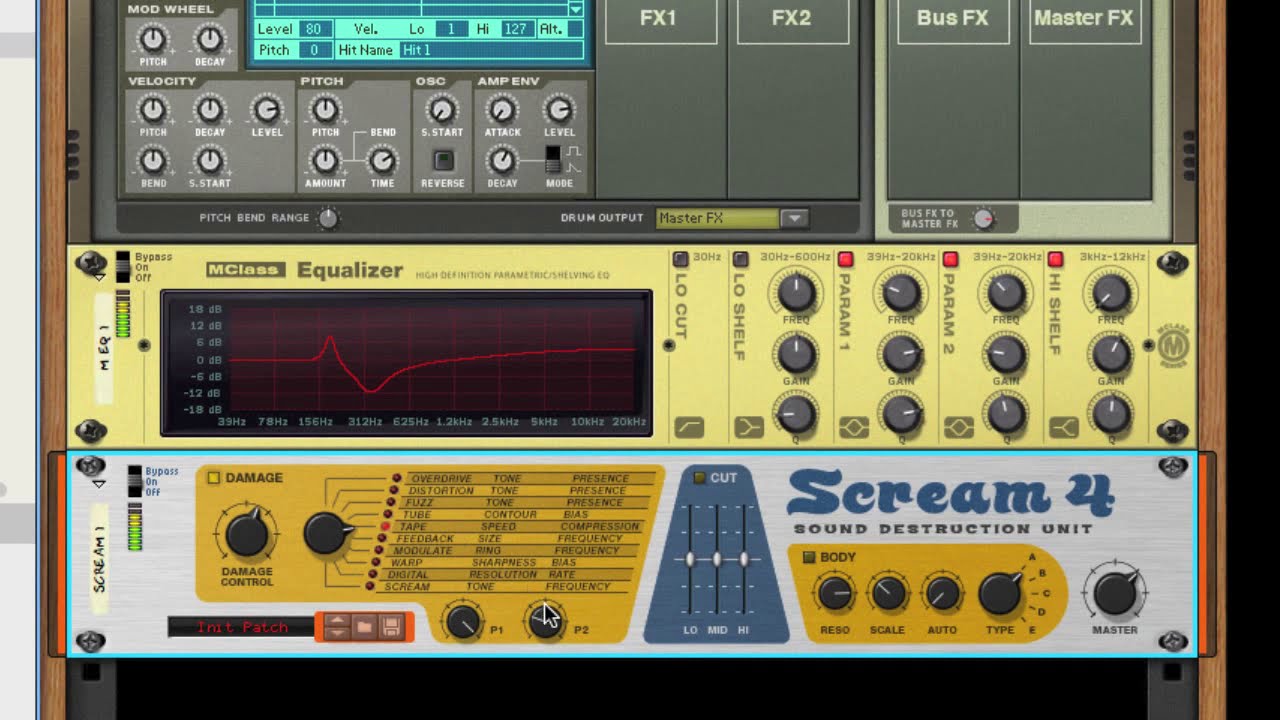The image size is (1280, 720).
Task: Click the Bus FX to Master FX knob
Action: pos(984,218)
